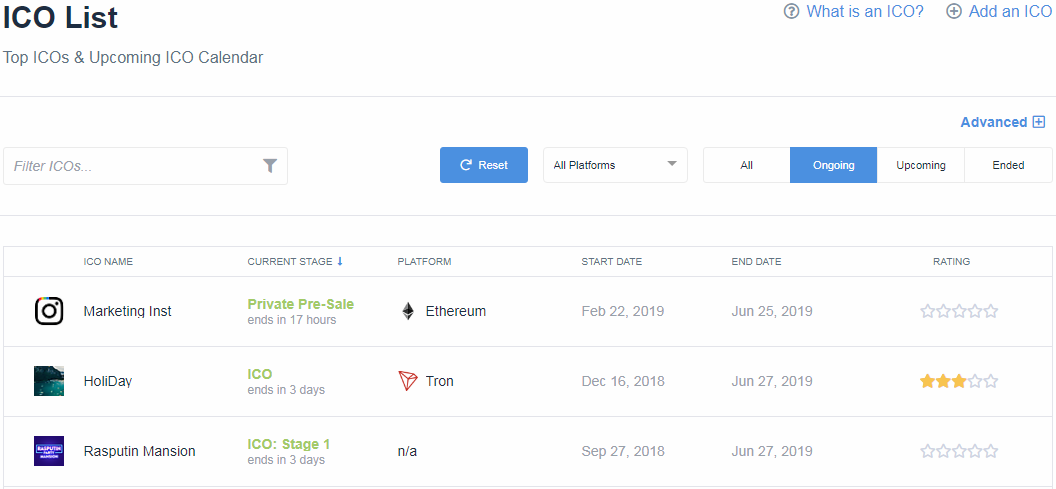Image resolution: width=1056 pixels, height=489 pixels.
Task: Click the Rasputin Mansion logo thumbnail
Action: point(49,451)
